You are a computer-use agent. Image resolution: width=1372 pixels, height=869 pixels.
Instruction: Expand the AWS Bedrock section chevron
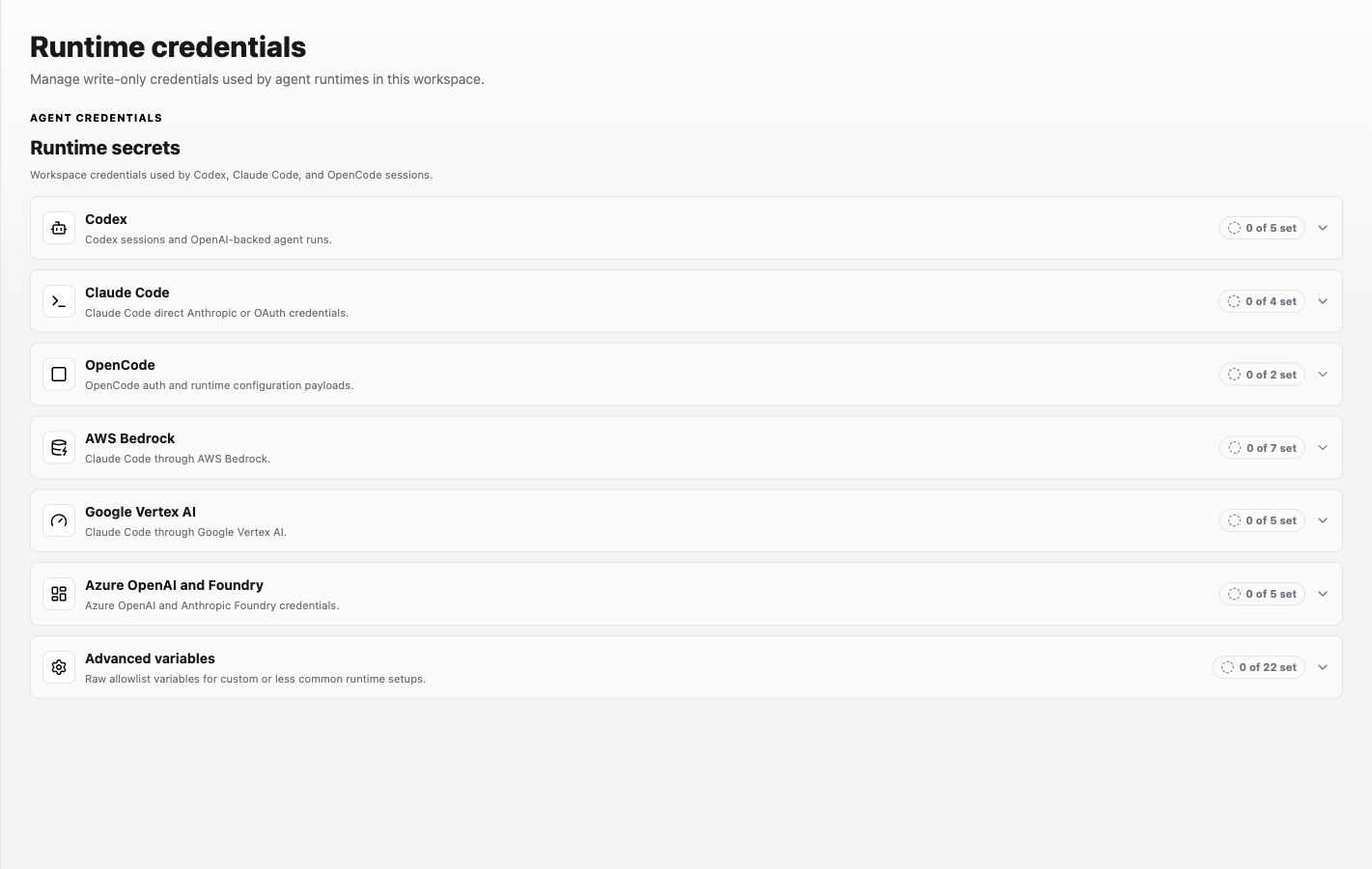(1323, 448)
